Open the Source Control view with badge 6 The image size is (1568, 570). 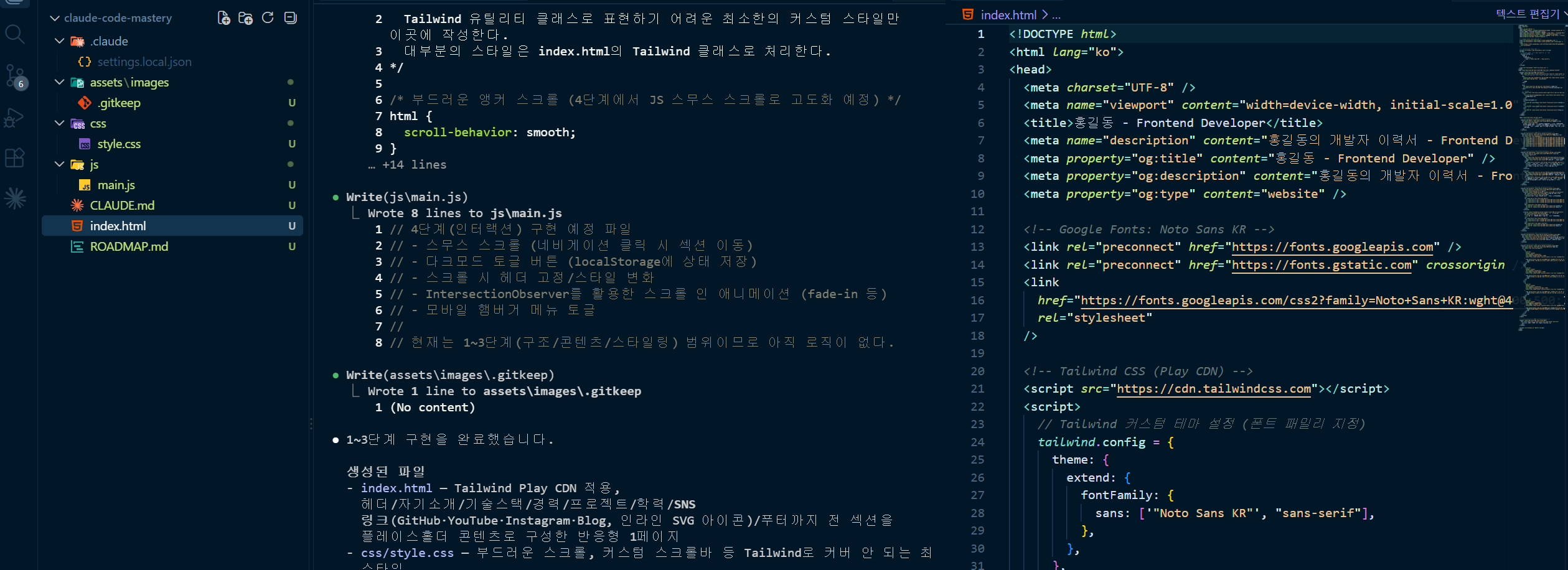click(x=15, y=76)
